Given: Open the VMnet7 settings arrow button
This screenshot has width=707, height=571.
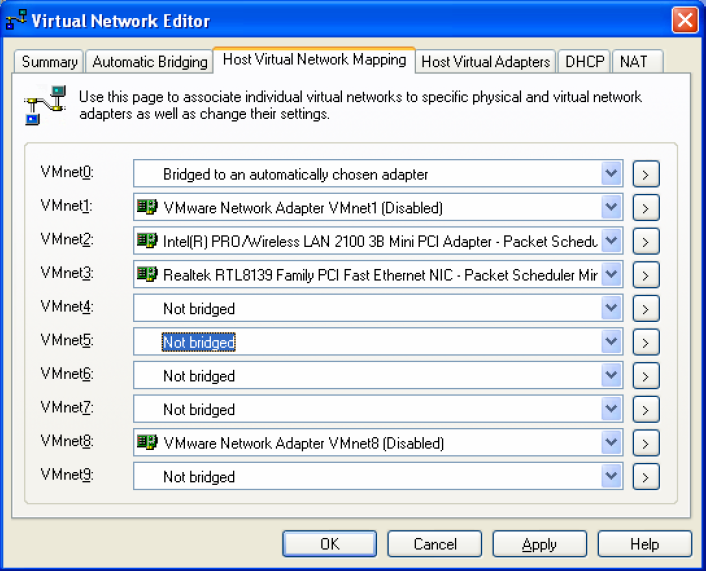Looking at the screenshot, I should (x=646, y=410).
